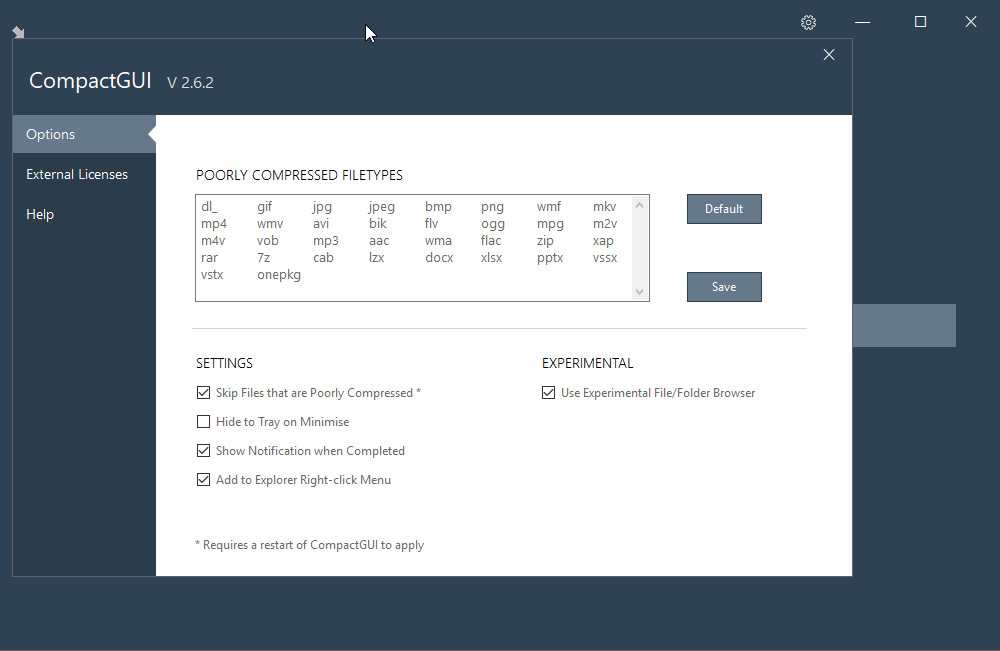Click the 'm4v' filetype entry
This screenshot has width=1000, height=651.
213,241
